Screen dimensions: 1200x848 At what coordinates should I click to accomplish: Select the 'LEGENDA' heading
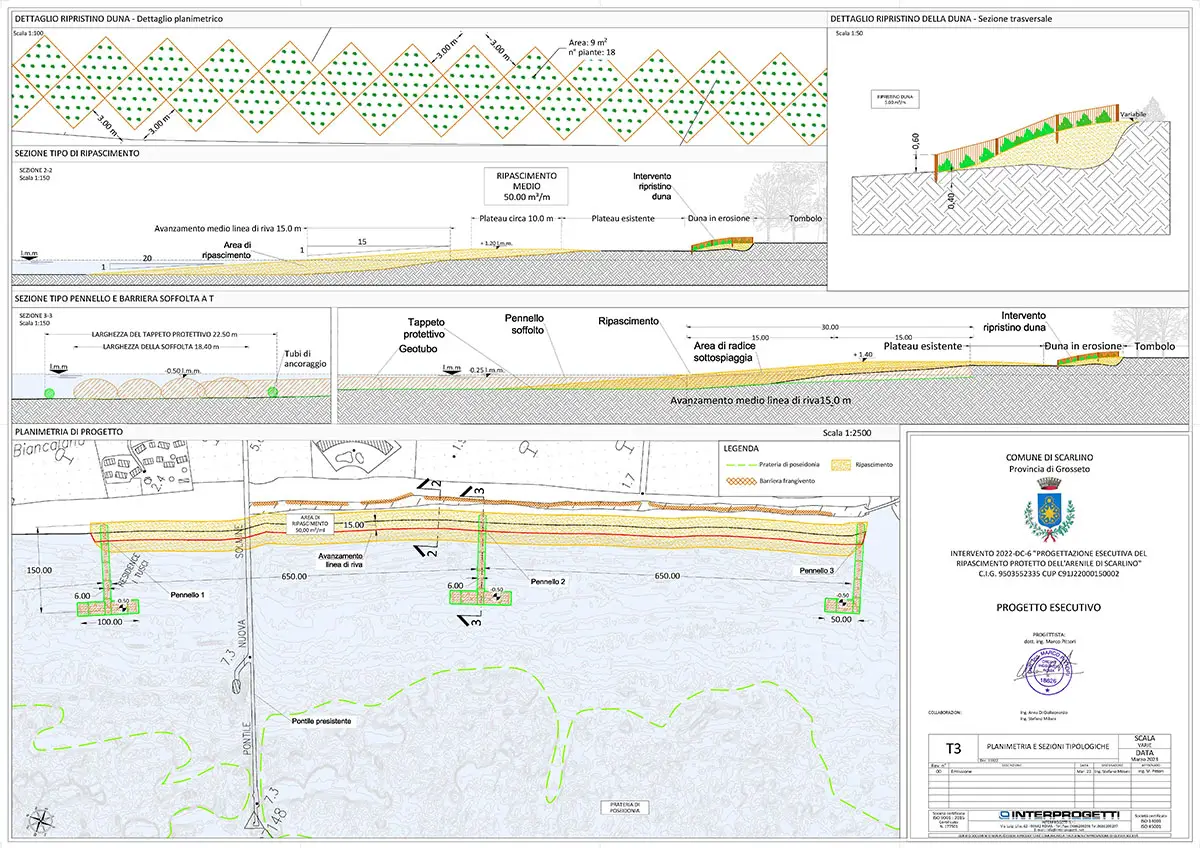coord(741,449)
